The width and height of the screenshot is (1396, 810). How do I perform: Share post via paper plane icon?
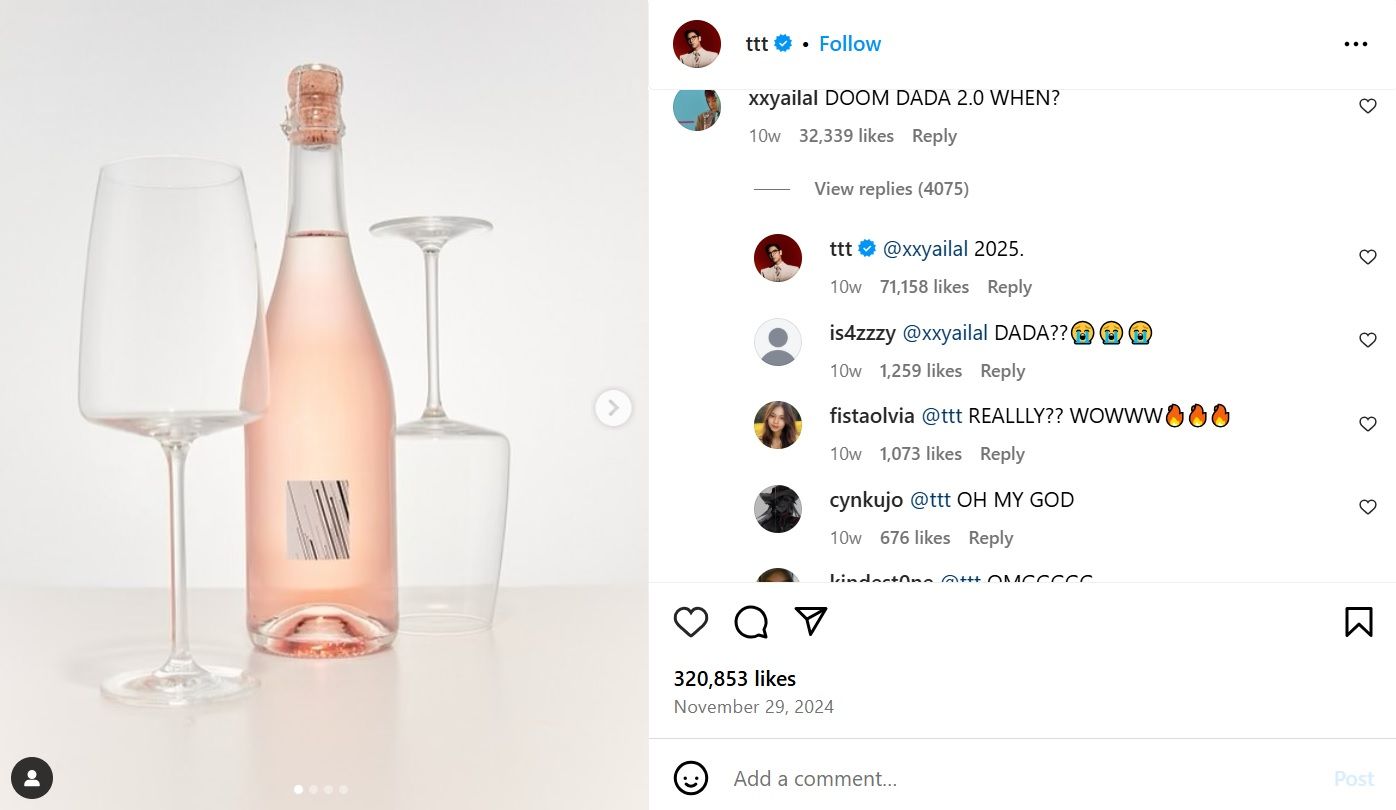click(x=811, y=621)
